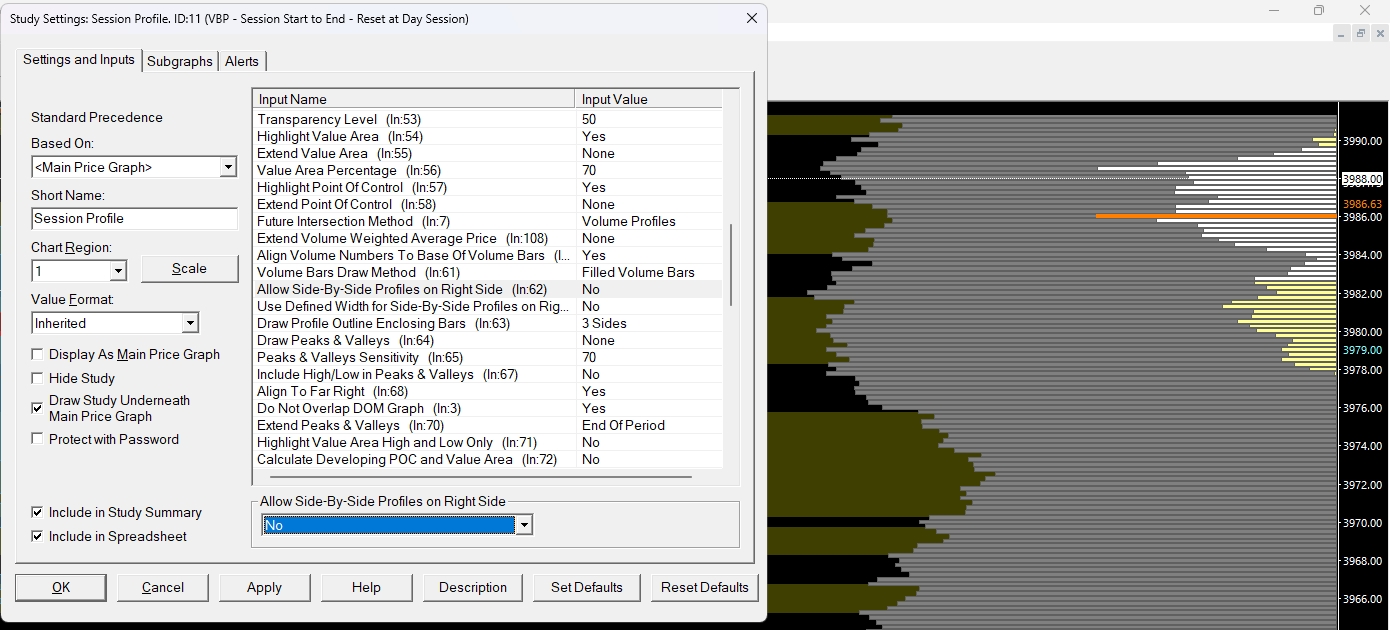Select Extend Point Of Control (In:58) row

(488, 204)
